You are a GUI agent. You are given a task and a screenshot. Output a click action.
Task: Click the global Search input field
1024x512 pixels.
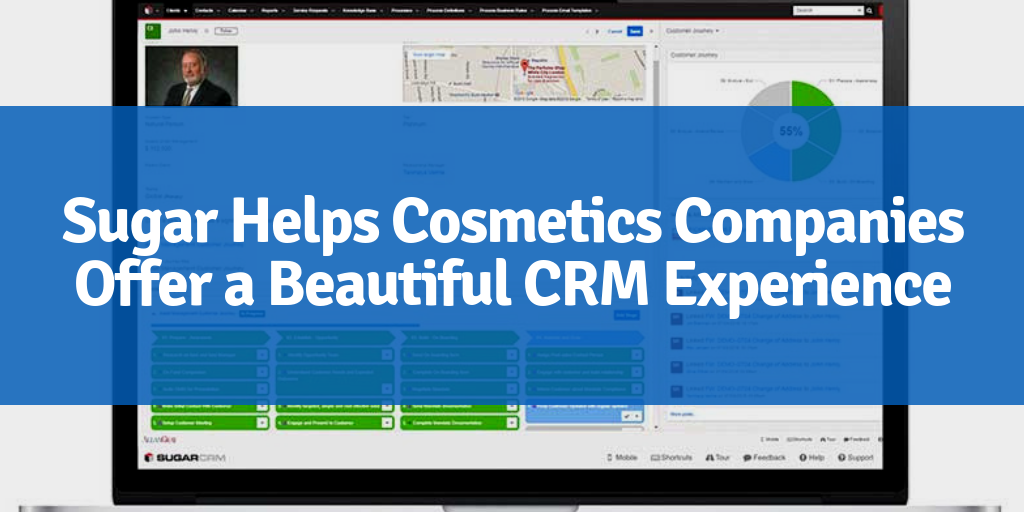(828, 10)
